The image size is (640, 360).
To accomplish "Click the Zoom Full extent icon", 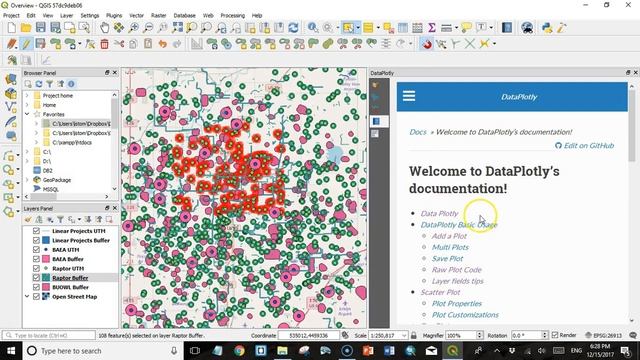I will point(177,28).
